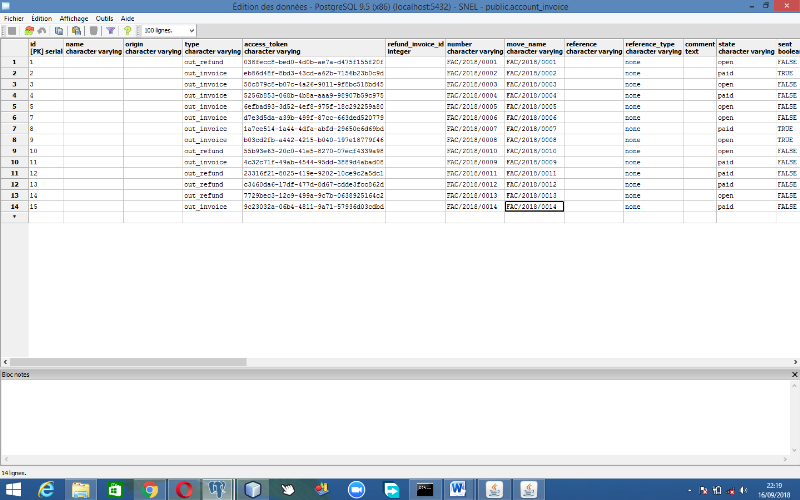Click the grid scrollbar left arrow

(5, 362)
